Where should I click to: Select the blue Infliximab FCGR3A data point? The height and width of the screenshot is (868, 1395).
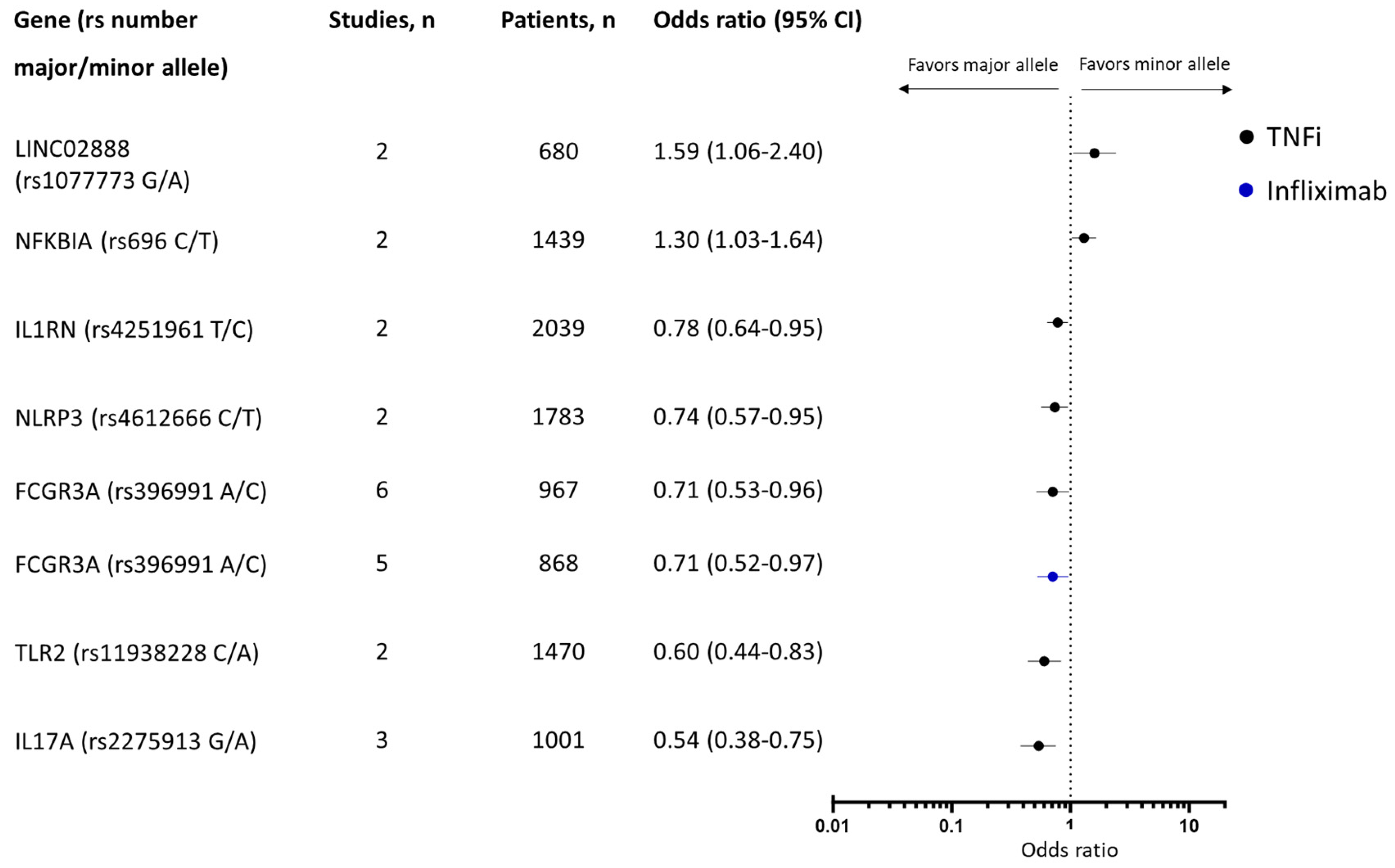(1052, 576)
